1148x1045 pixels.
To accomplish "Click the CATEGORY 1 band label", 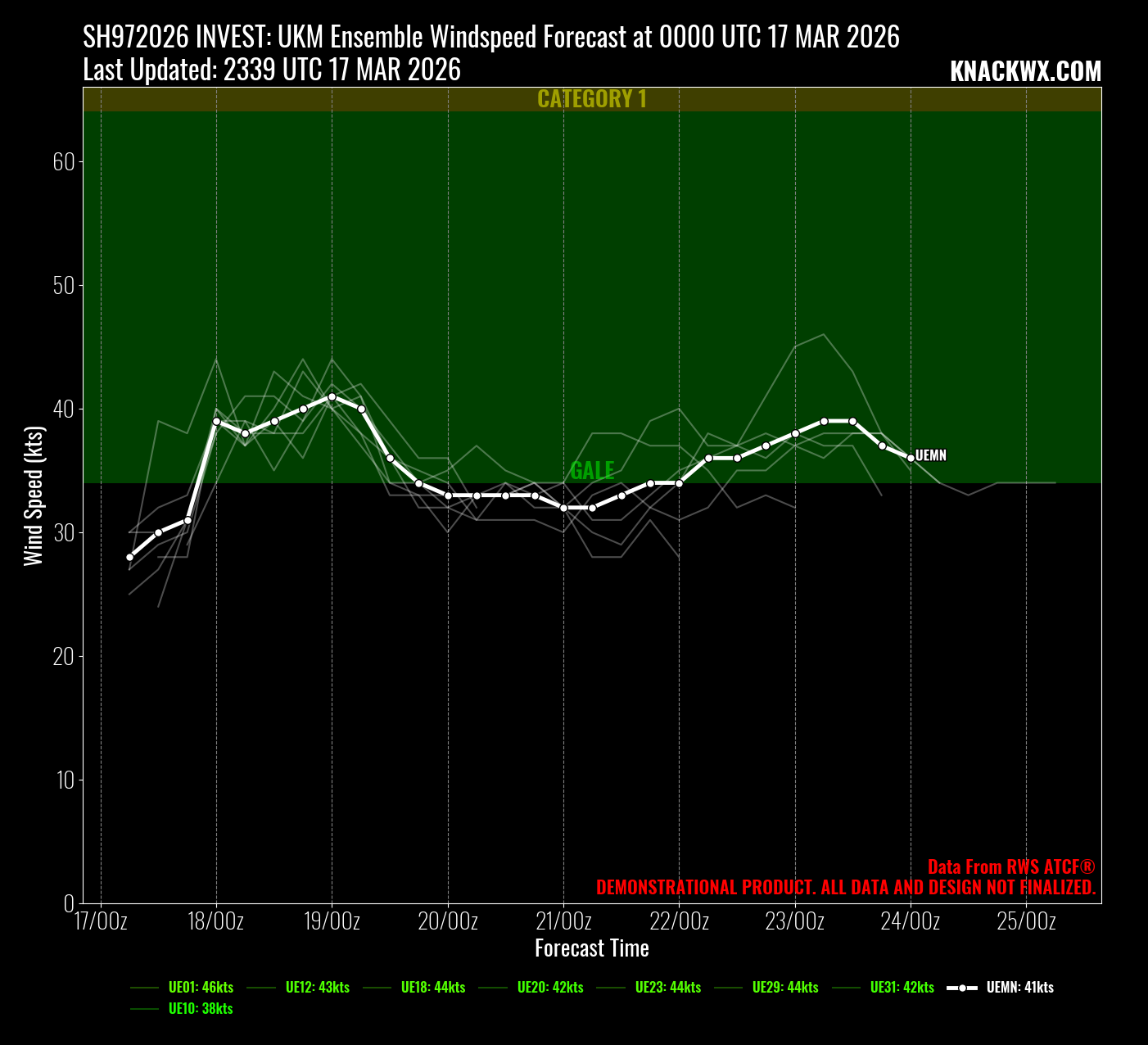I will click(x=592, y=99).
